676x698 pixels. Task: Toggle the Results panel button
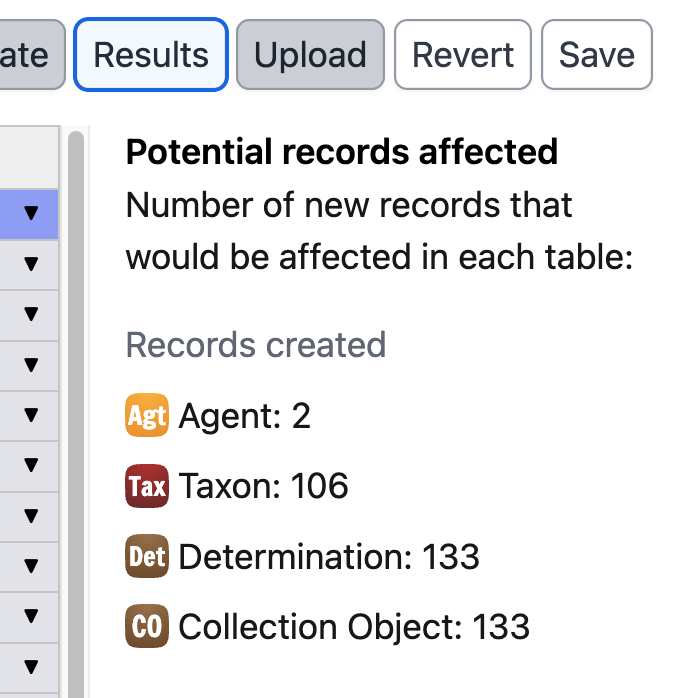tap(151, 54)
